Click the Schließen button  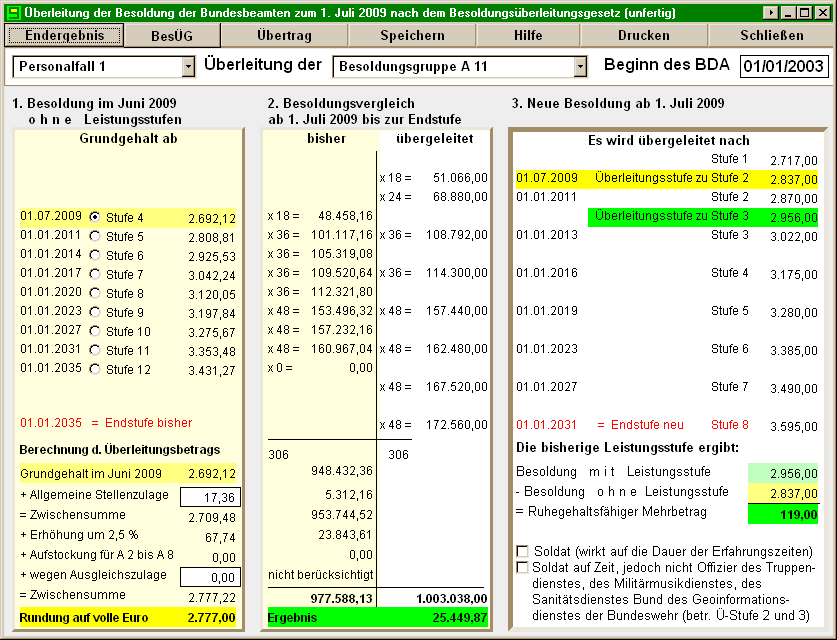click(x=771, y=35)
